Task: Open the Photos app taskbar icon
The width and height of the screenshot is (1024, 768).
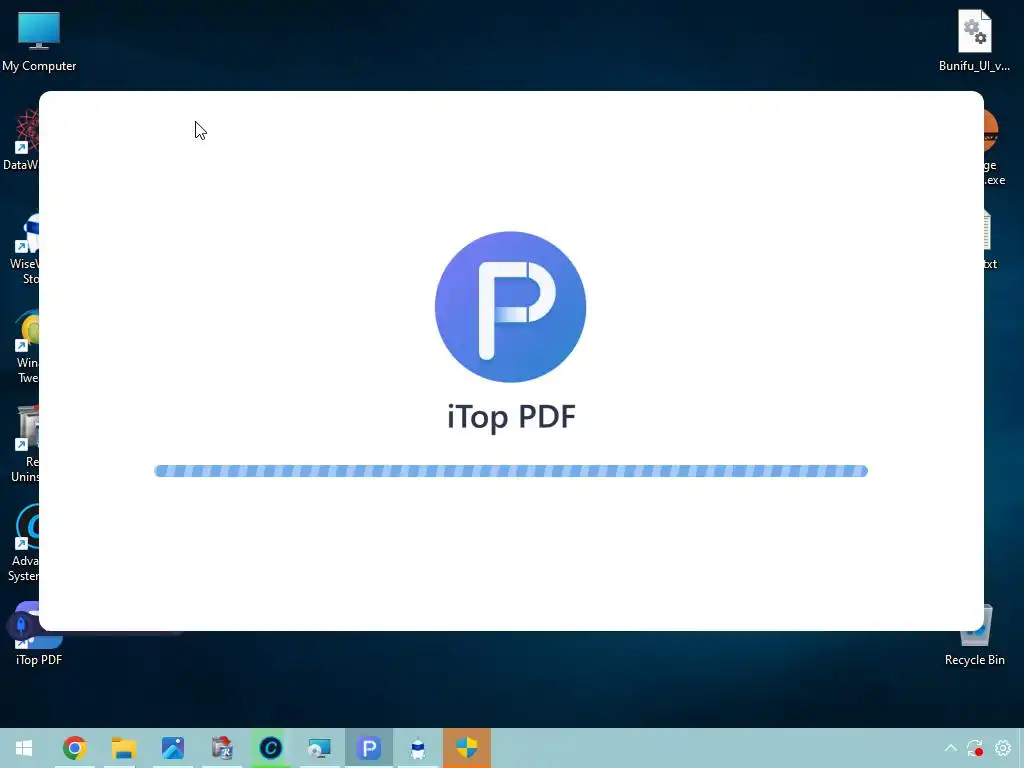Action: tap(172, 748)
